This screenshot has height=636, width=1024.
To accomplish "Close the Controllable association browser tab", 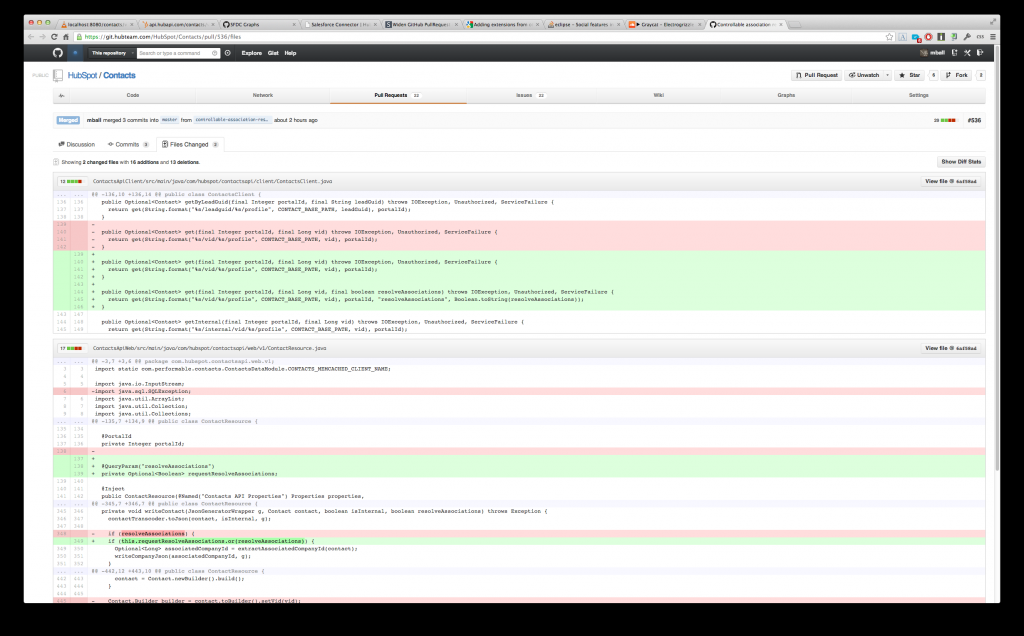I will (x=780, y=24).
